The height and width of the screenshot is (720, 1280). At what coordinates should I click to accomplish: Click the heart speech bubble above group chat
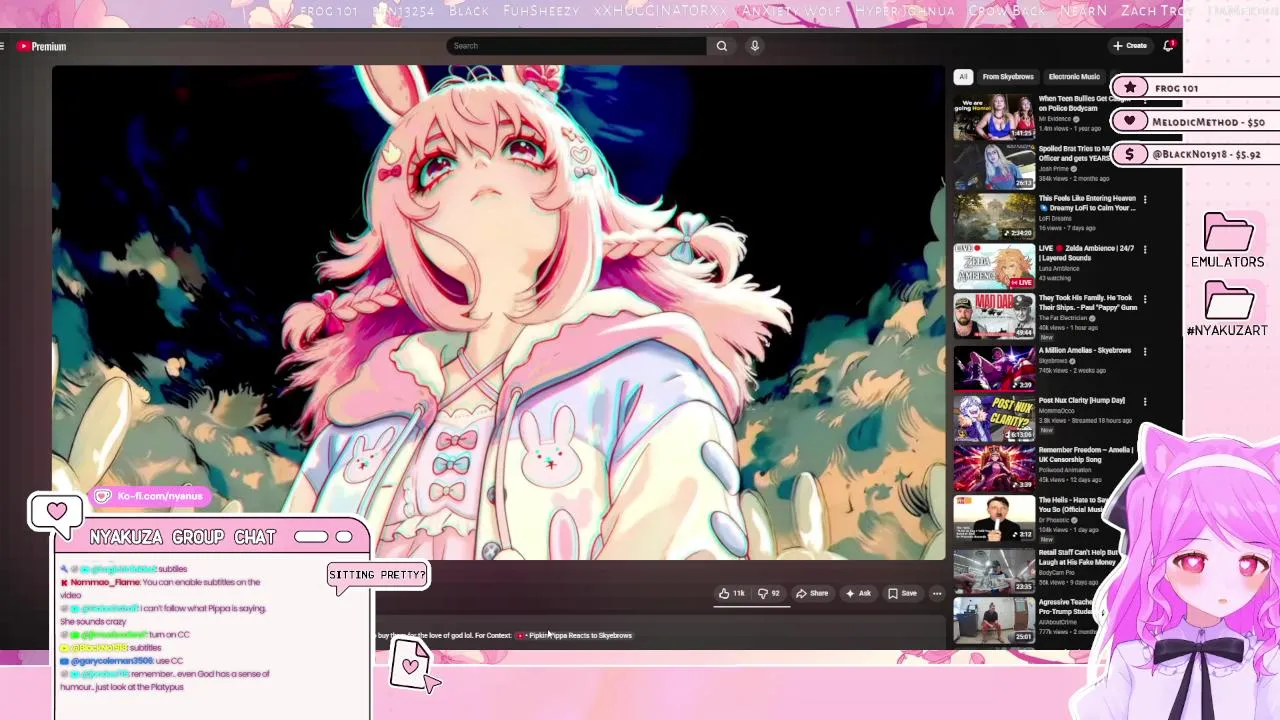pyautogui.click(x=56, y=513)
